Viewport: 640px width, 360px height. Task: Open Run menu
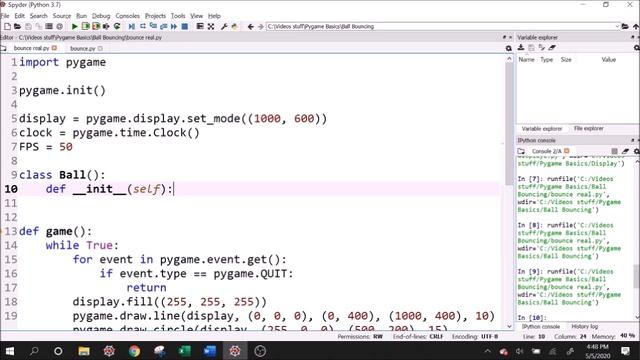tap(82, 16)
